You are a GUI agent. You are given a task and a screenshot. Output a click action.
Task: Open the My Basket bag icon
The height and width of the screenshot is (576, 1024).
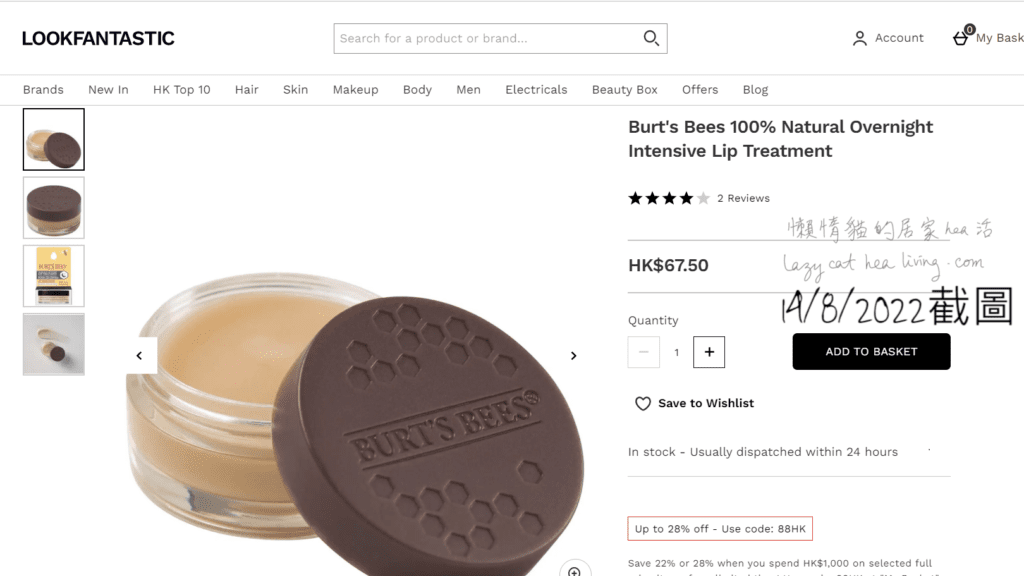point(961,38)
